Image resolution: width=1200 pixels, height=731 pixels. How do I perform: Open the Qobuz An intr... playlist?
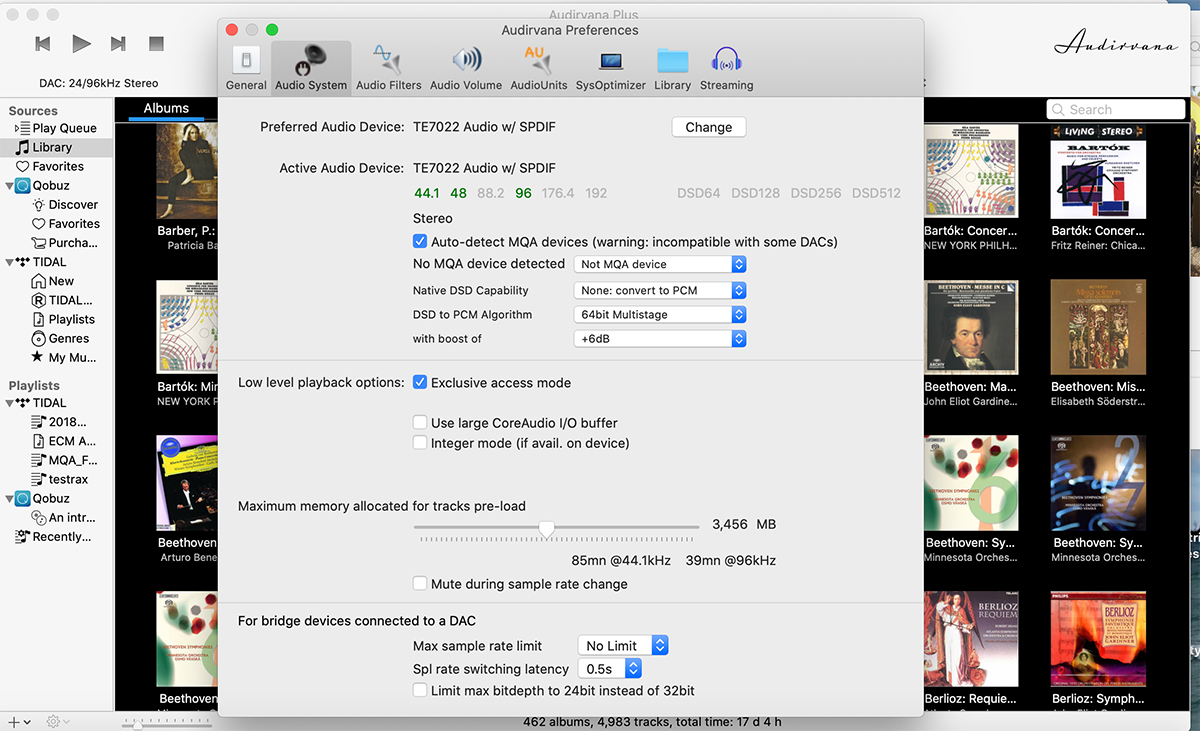(64, 518)
